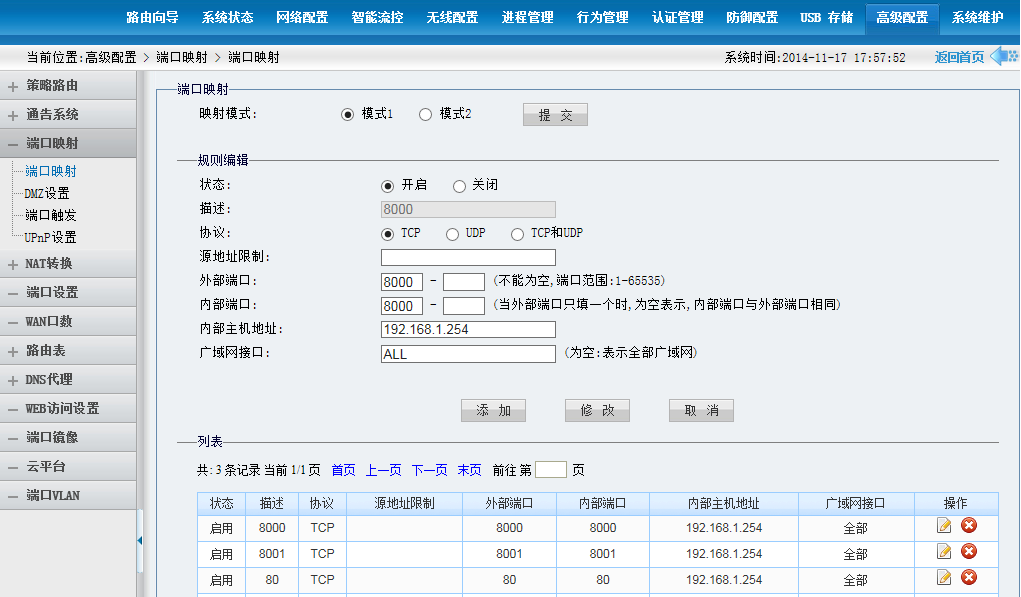Delete the port 80 mapping entry
Screen dimensions: 1021x597
(x=968, y=577)
